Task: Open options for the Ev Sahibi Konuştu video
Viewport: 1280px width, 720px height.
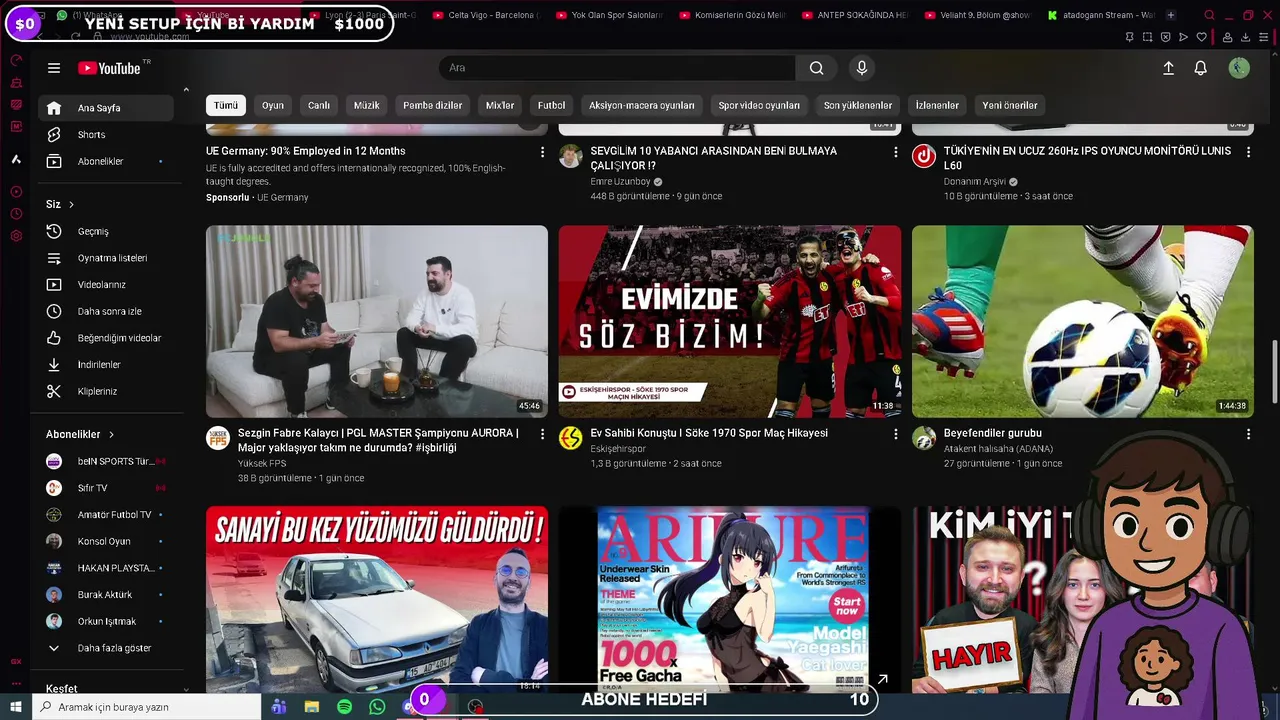Action: pyautogui.click(x=896, y=434)
